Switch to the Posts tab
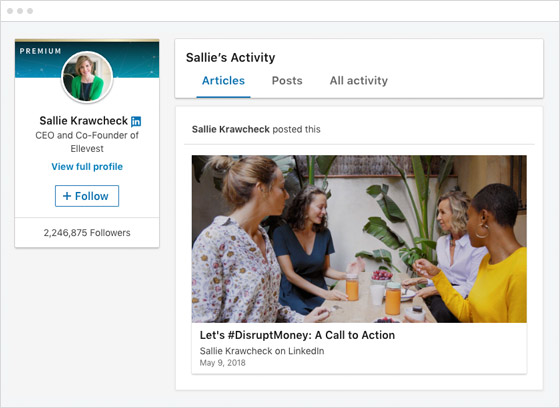This screenshot has height=408, width=560. pyautogui.click(x=287, y=81)
